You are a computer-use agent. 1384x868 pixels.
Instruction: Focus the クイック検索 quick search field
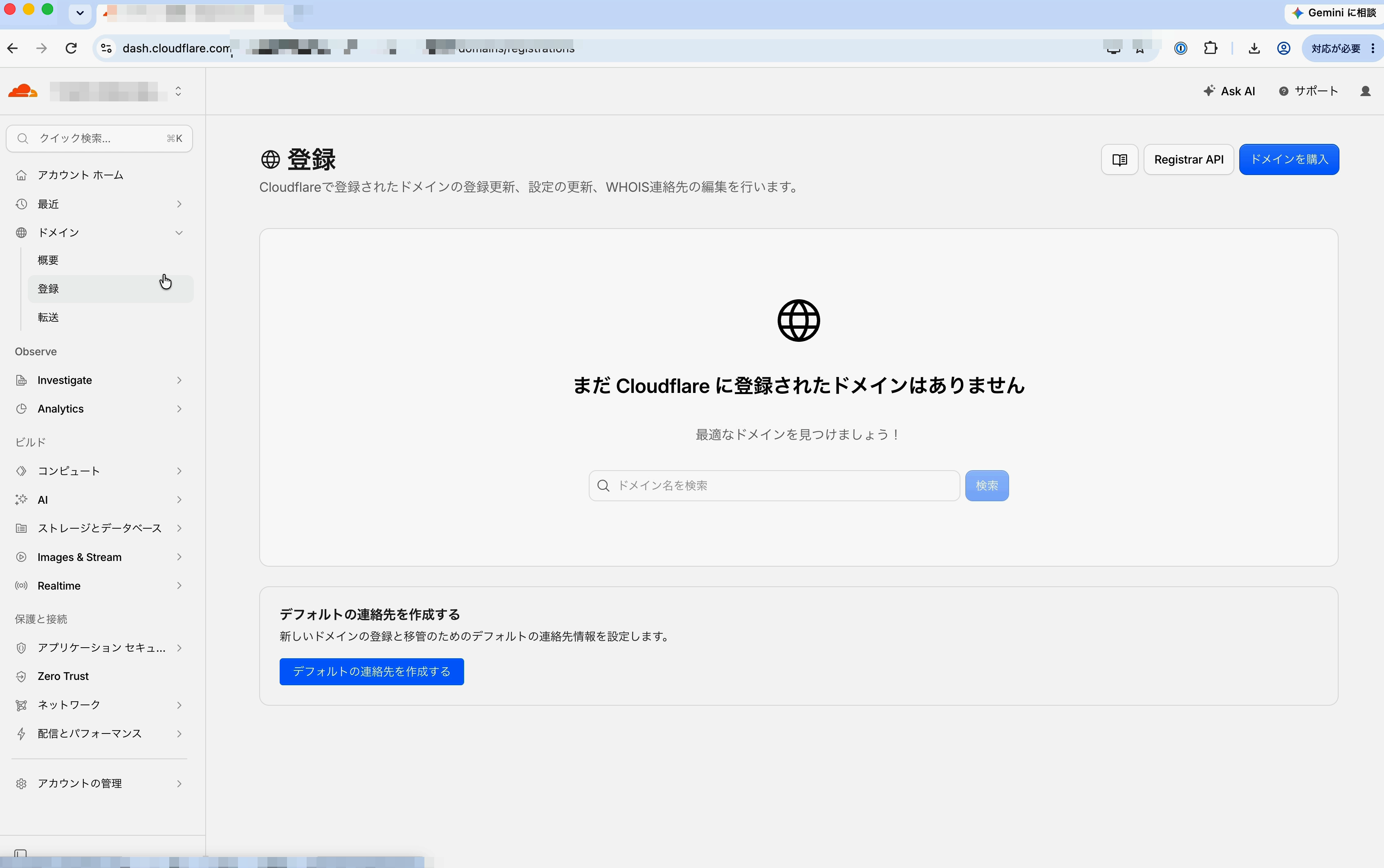(99, 138)
